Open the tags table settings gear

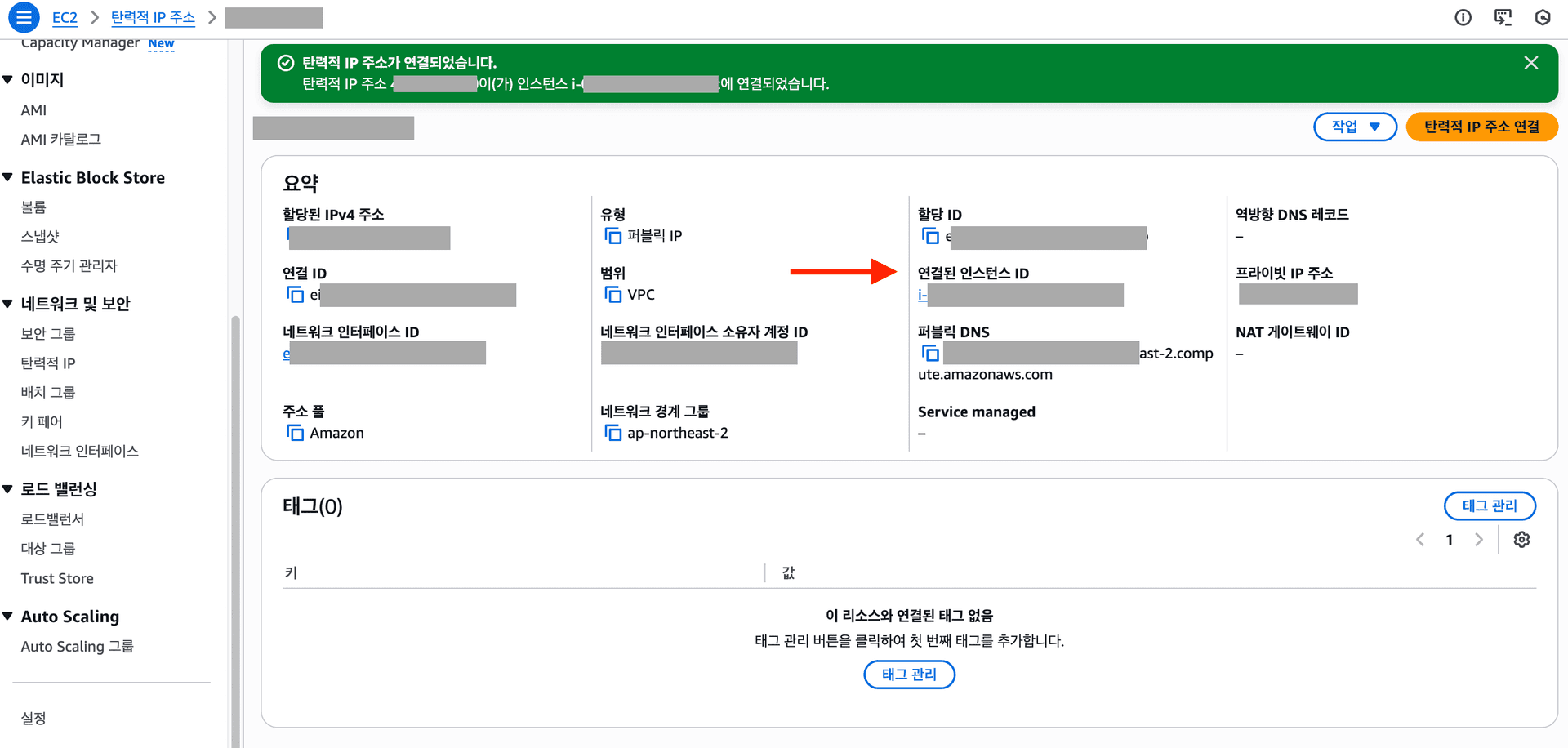pos(1521,539)
